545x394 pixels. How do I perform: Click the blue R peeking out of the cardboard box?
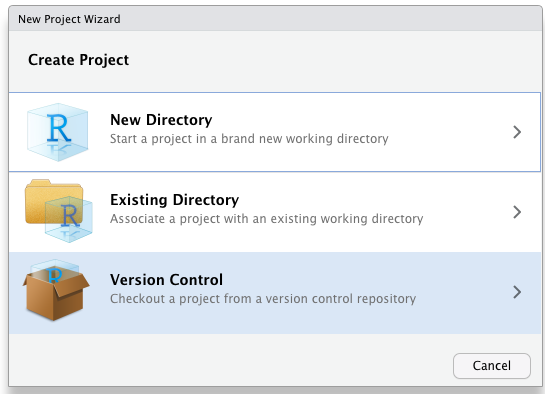pos(55,274)
